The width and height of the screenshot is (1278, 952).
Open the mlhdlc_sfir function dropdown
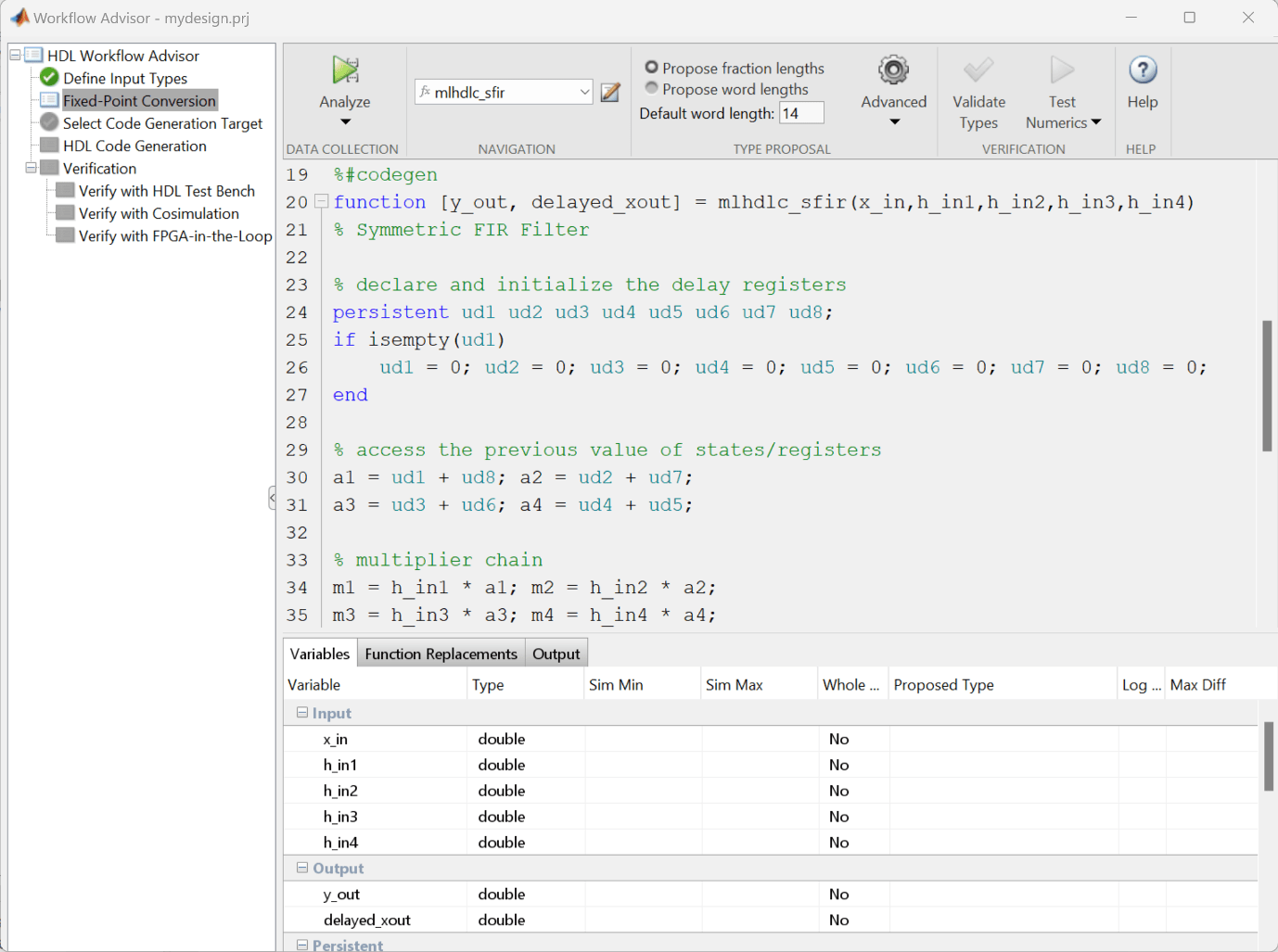click(x=584, y=92)
